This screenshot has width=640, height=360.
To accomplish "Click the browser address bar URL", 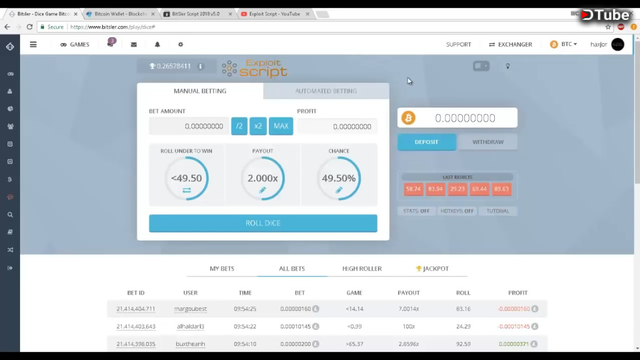I will coord(113,27).
